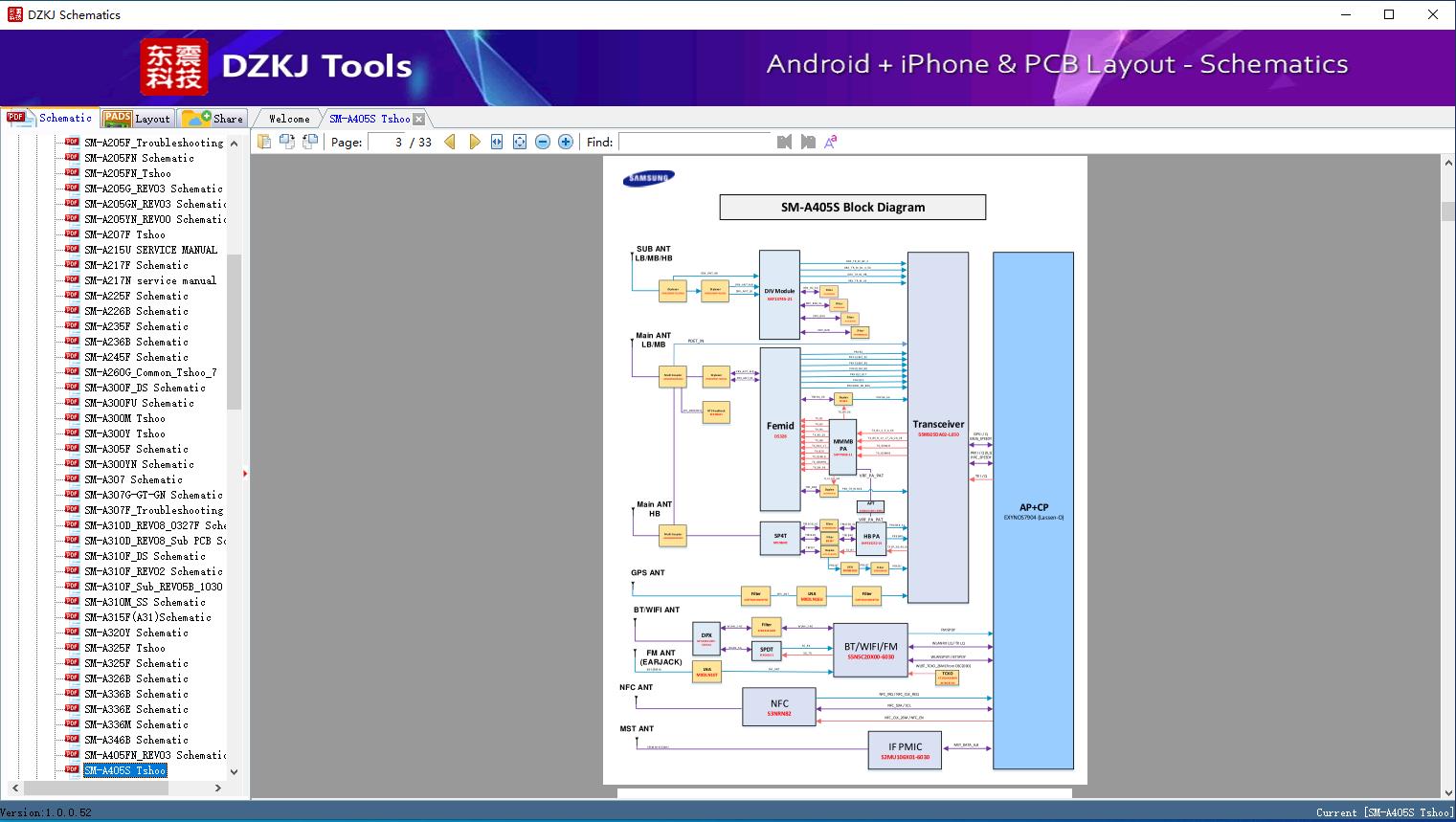Go to the previous page arrow
Screen dimensions: 1456x822
[x=450, y=142]
